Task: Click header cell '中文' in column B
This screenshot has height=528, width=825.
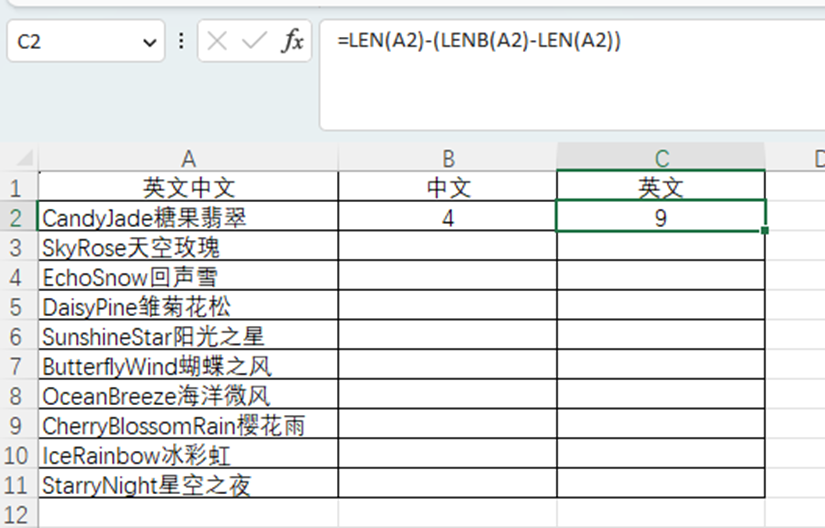Action: pos(447,187)
